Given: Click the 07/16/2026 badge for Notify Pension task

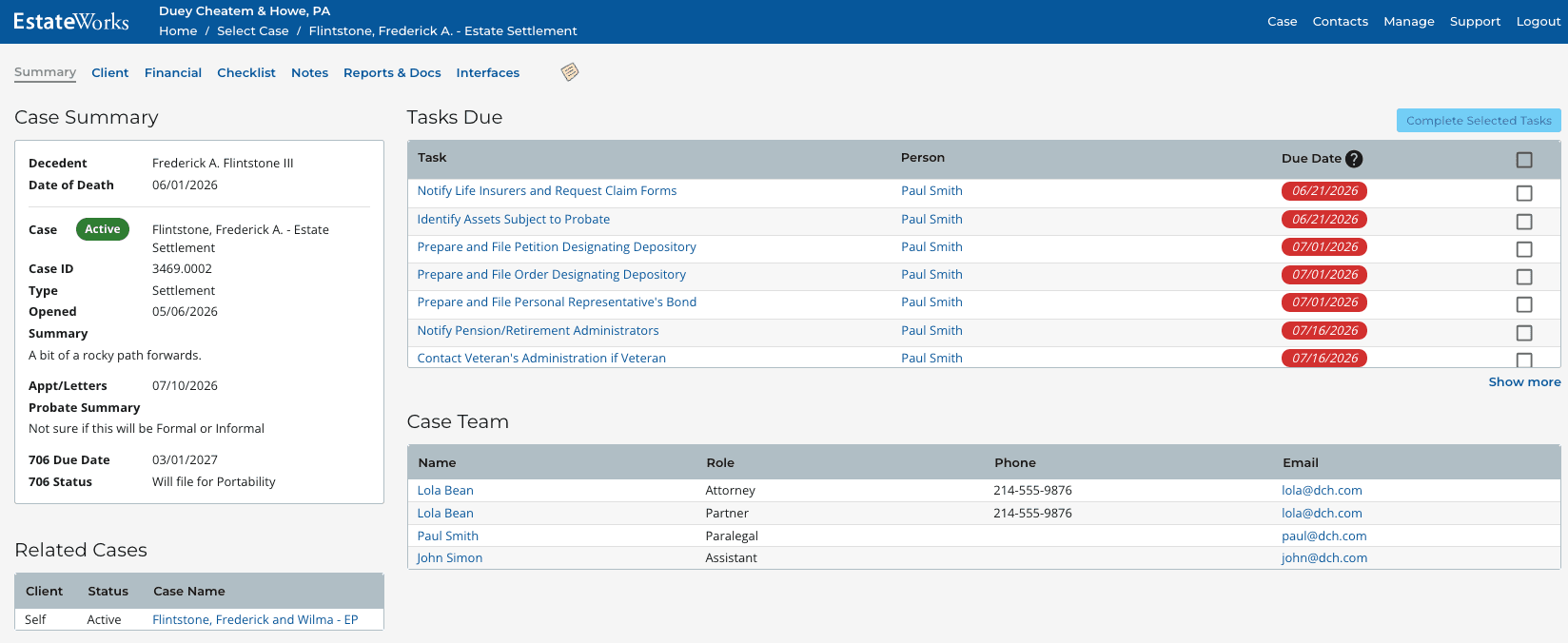Looking at the screenshot, I should click(1324, 331).
